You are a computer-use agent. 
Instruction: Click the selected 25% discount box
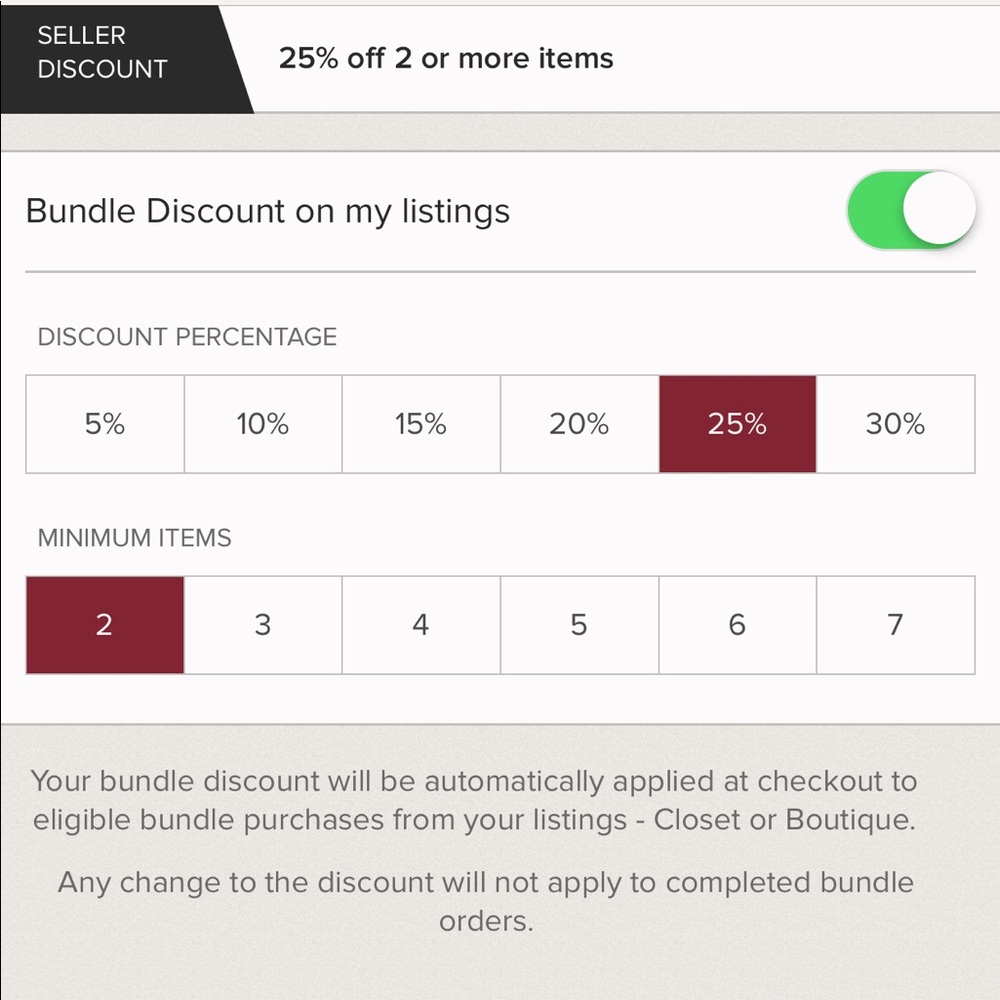tap(738, 424)
